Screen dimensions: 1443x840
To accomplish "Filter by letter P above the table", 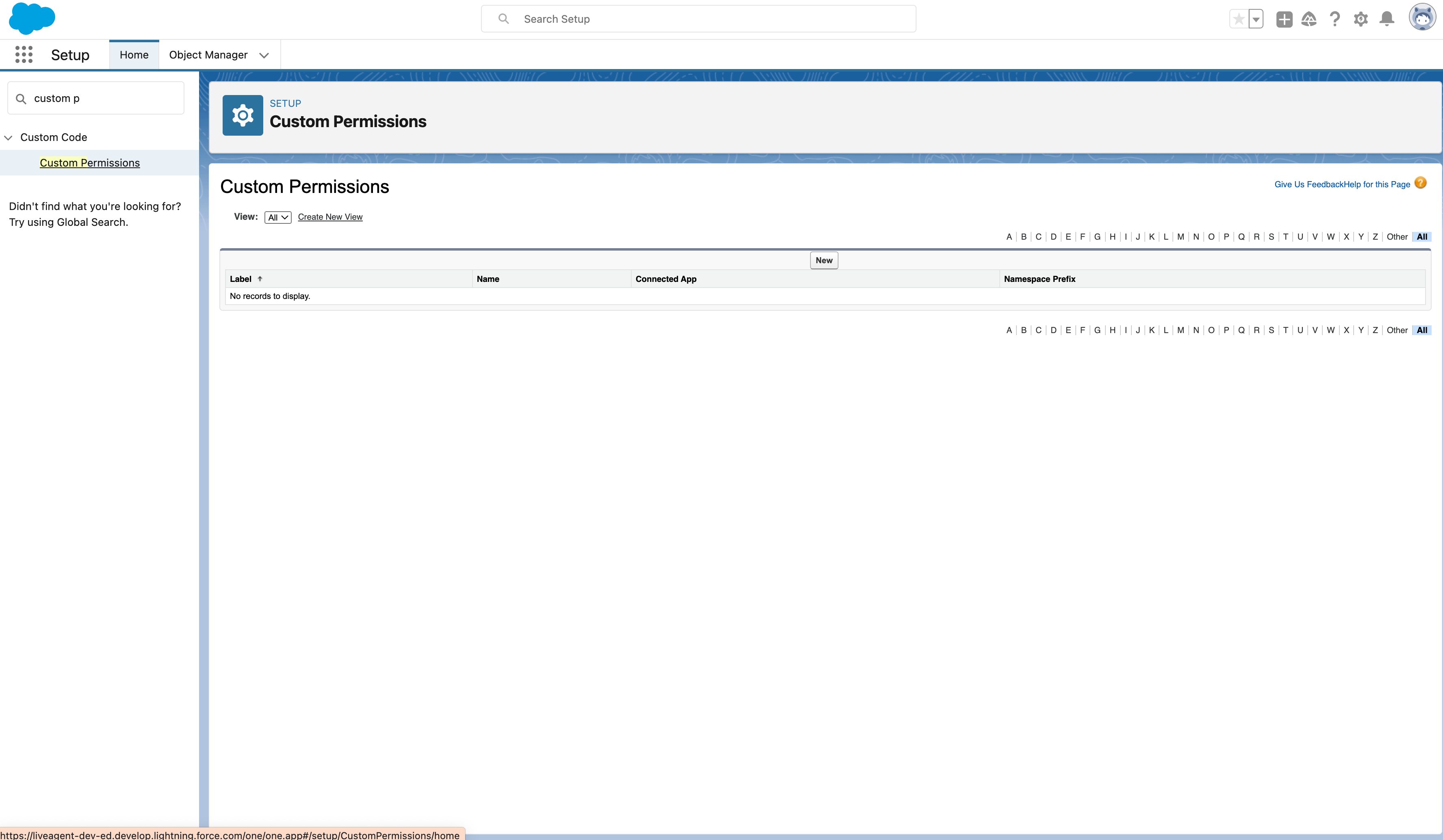I will 1226,236.
